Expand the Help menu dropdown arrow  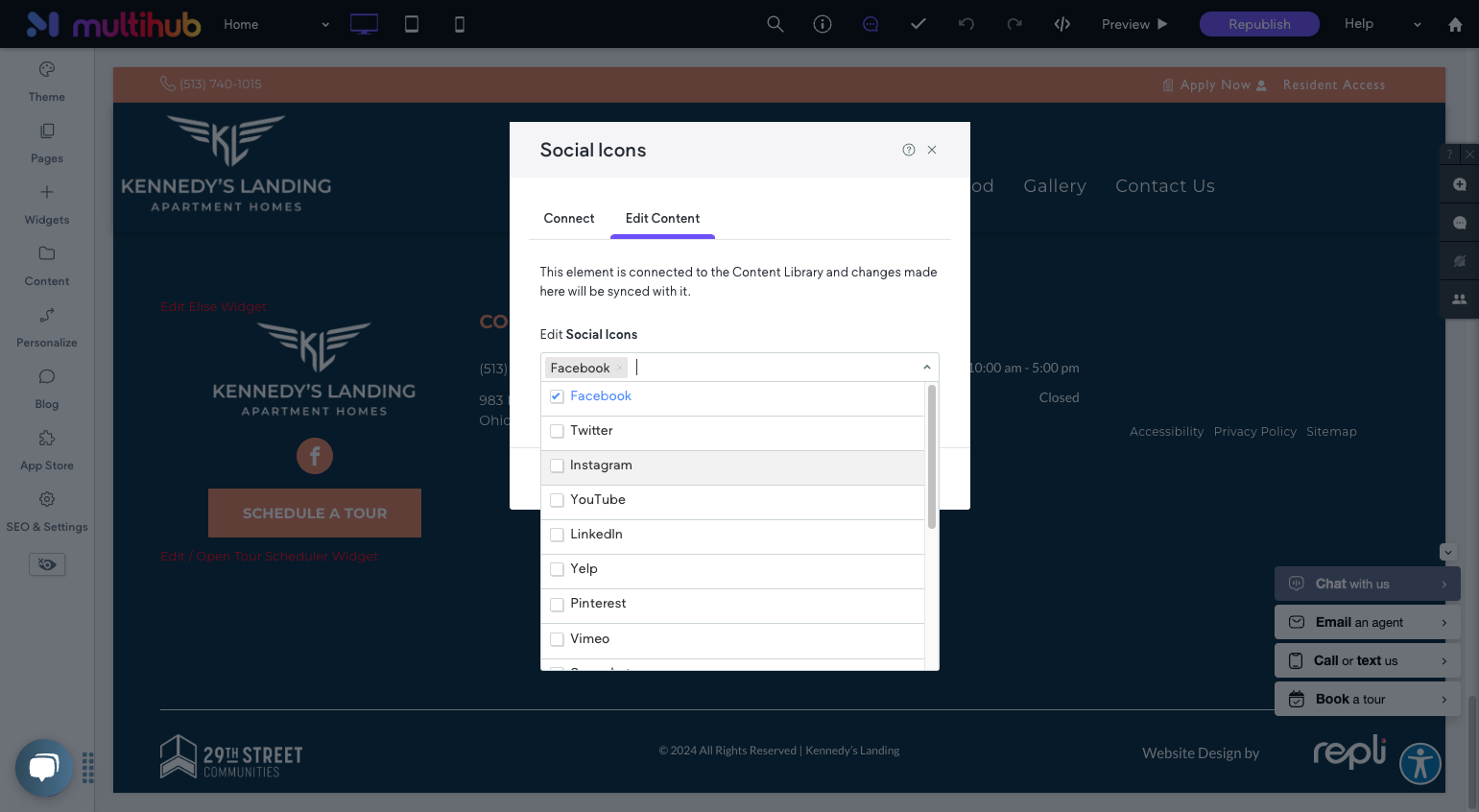1418,24
